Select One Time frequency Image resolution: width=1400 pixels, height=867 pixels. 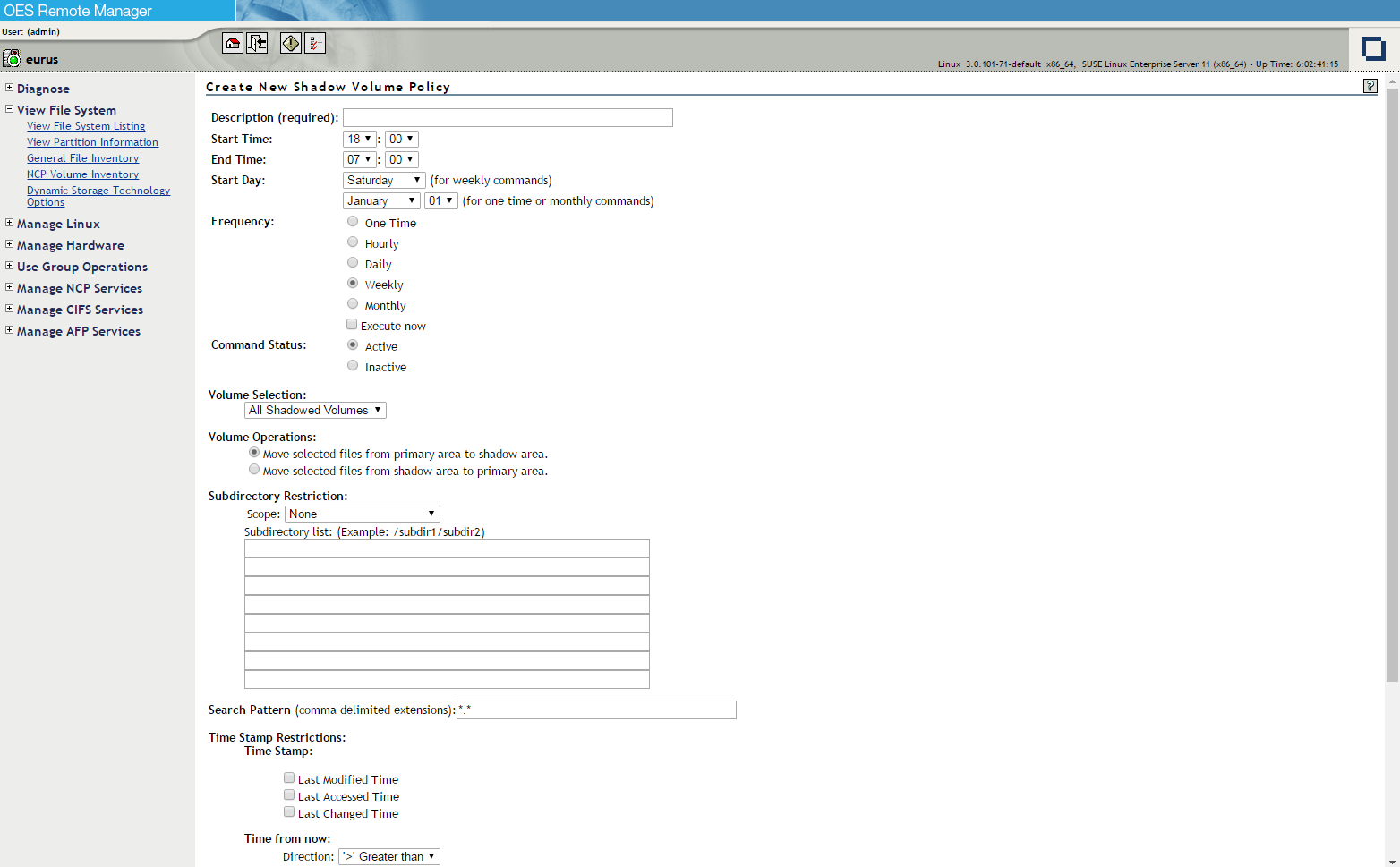353,222
